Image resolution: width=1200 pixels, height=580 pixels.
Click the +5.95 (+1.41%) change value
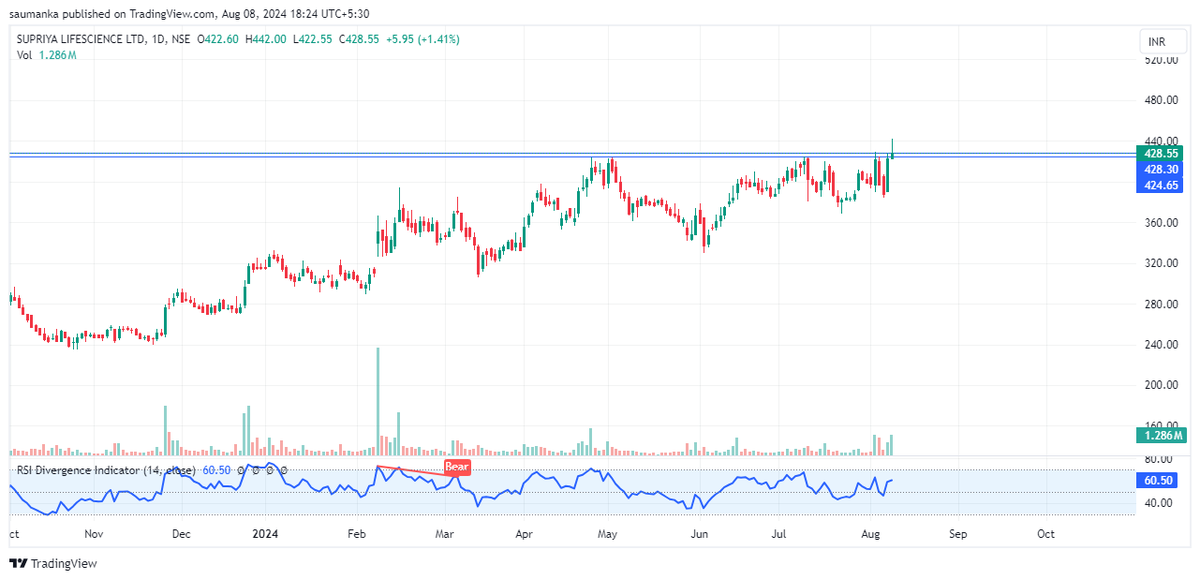tap(424, 39)
